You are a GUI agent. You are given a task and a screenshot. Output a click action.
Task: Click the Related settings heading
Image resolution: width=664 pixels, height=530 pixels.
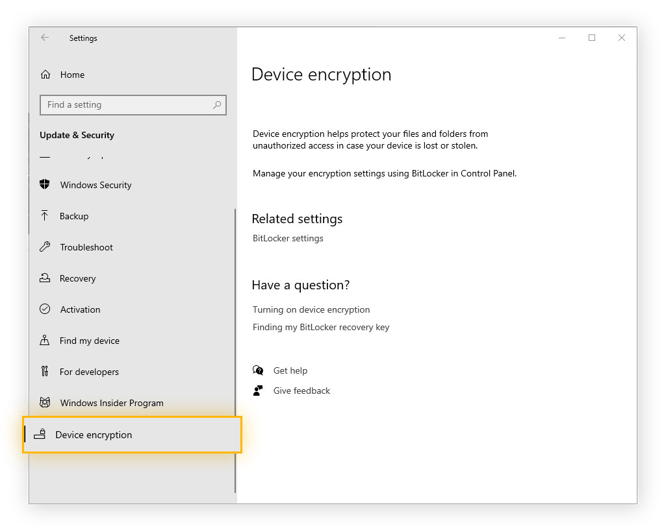(x=297, y=219)
